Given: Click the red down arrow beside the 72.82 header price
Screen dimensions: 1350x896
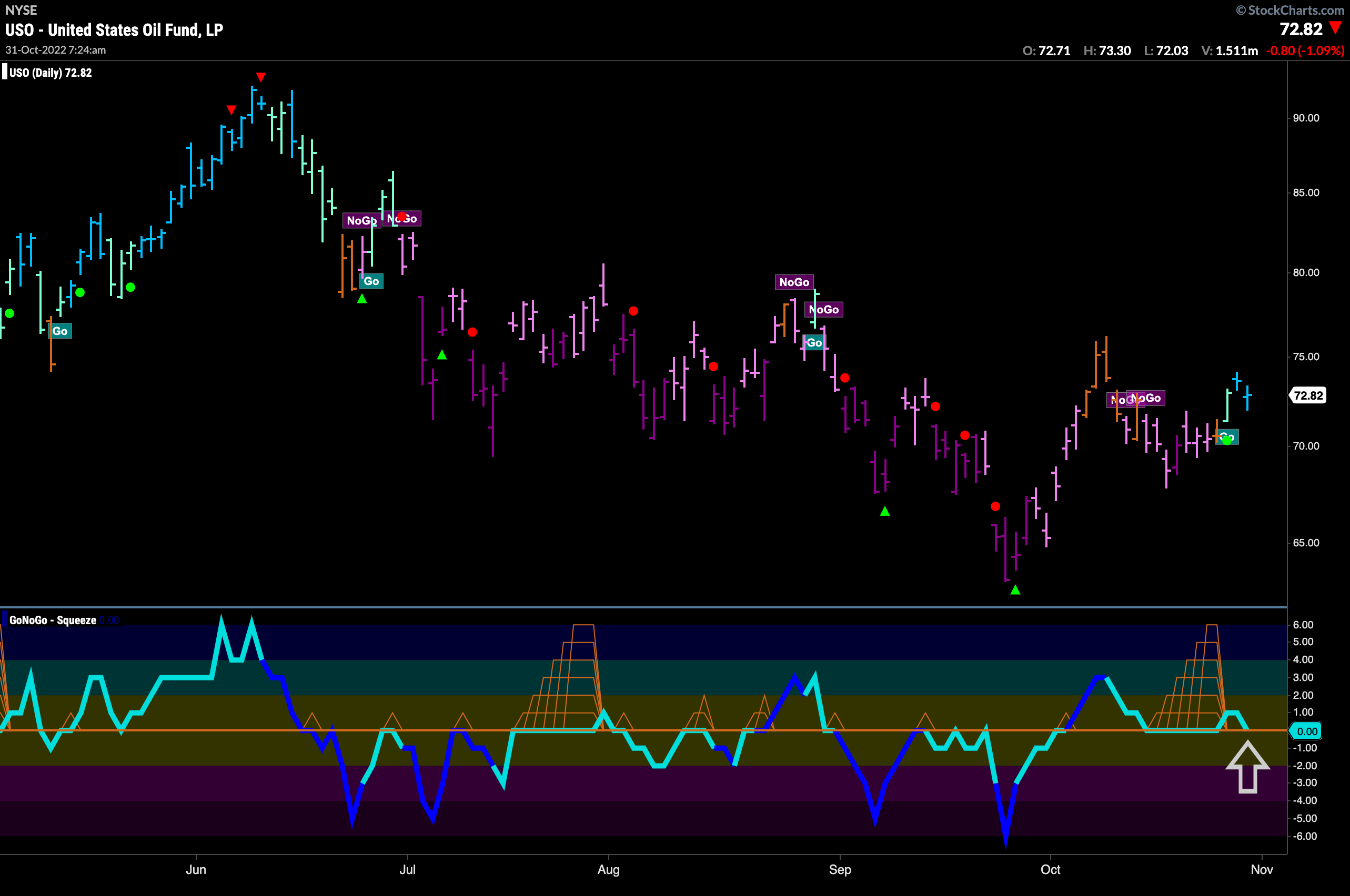Looking at the screenshot, I should click(x=1335, y=27).
